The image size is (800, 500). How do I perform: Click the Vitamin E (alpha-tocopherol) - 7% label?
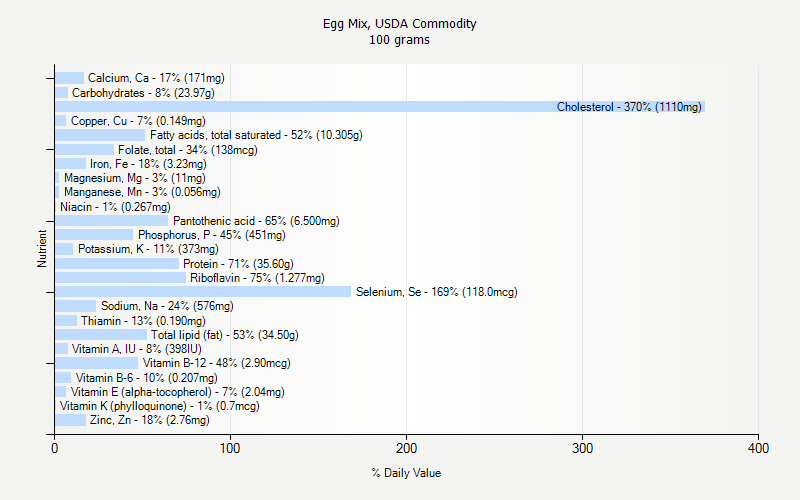178,392
